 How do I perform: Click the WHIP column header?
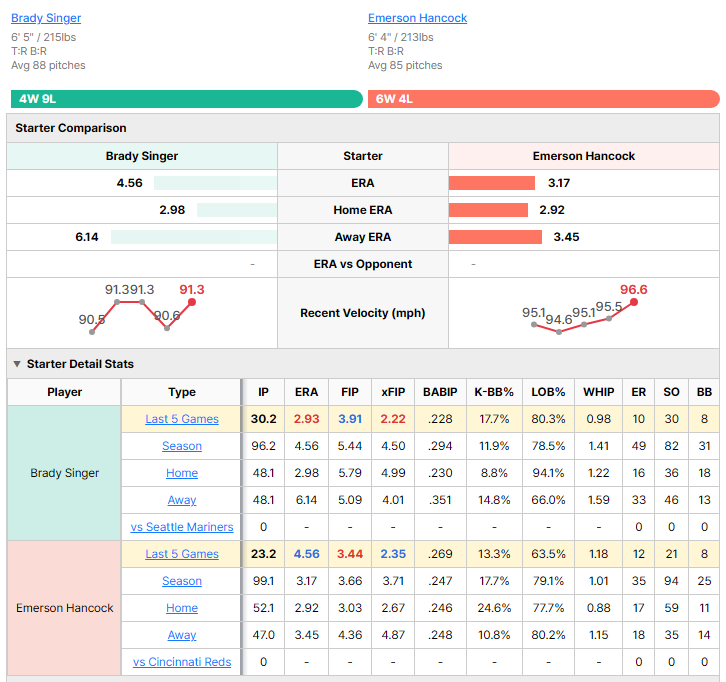tap(598, 392)
